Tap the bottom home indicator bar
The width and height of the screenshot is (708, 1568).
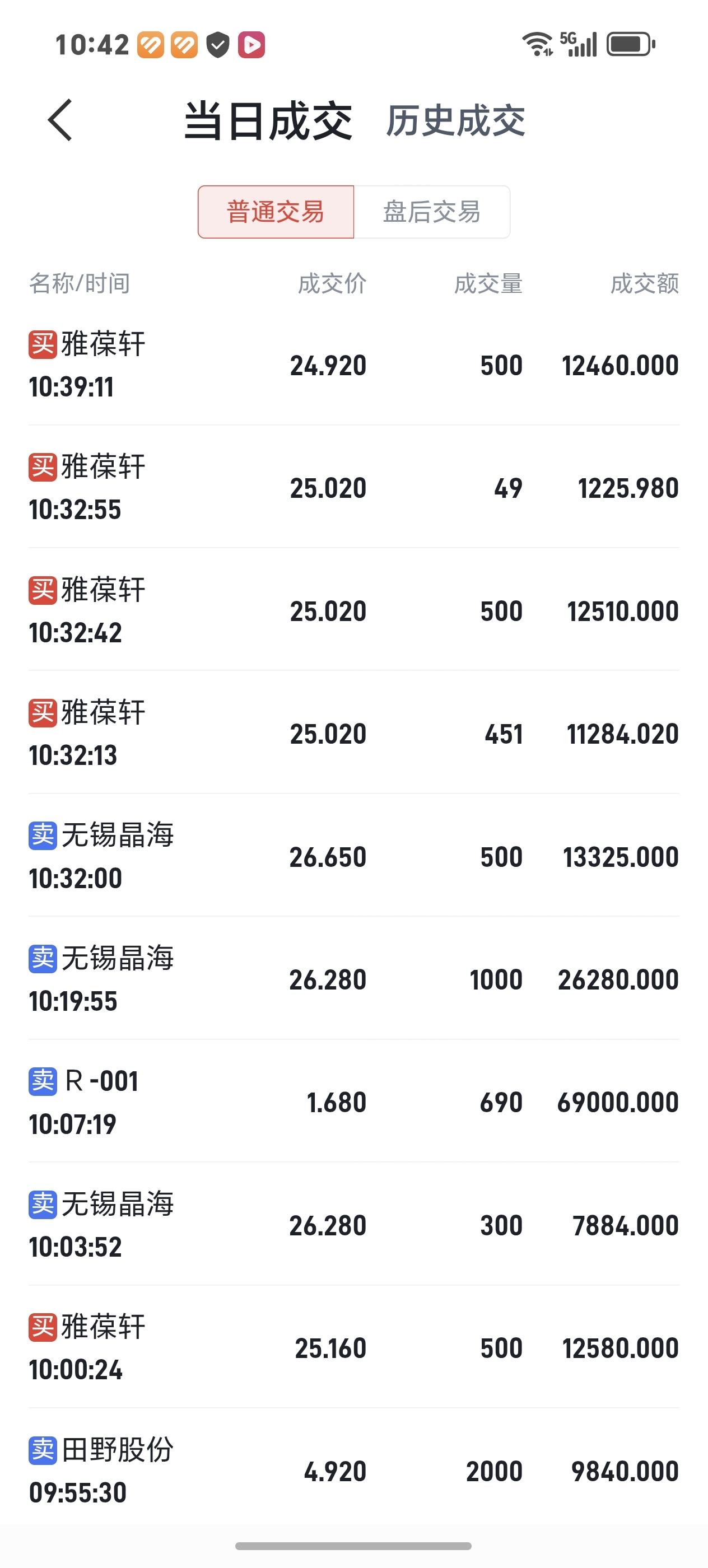click(353, 1546)
